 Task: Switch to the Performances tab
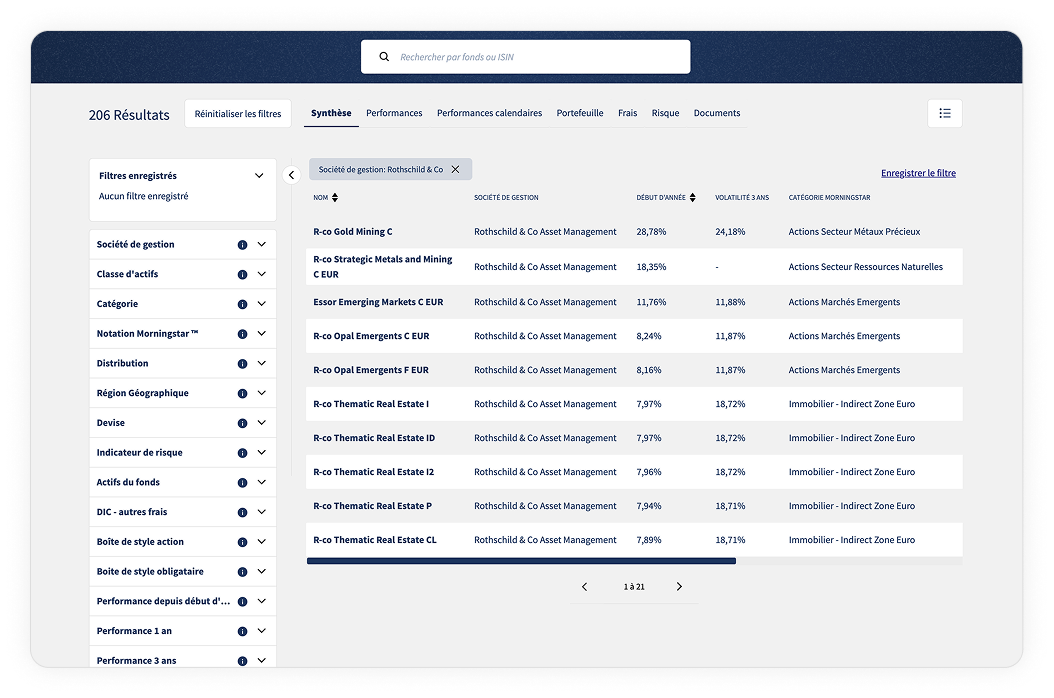click(x=394, y=113)
